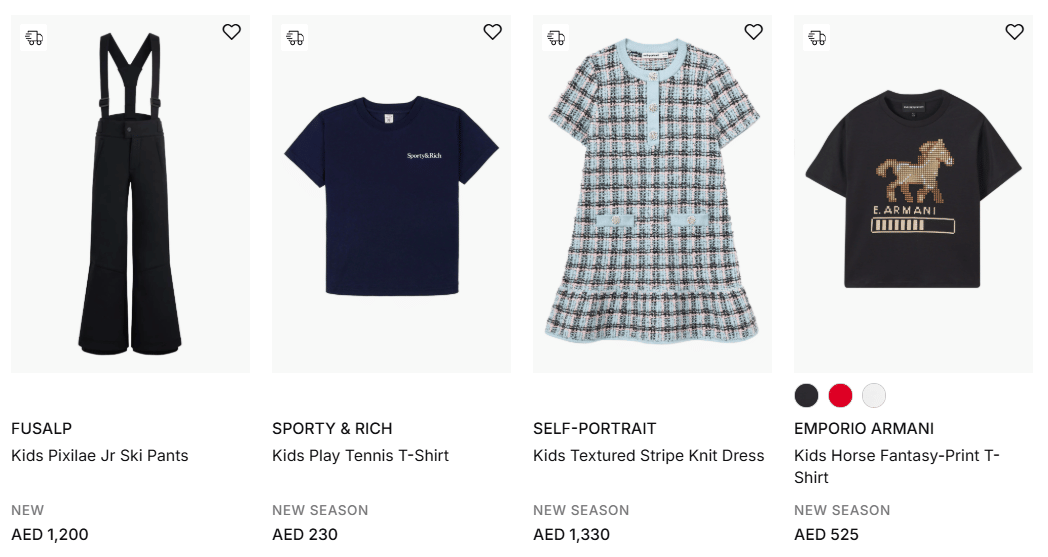Click Kids Play Tennis T-Shirt title
1048x557 pixels.
click(x=360, y=456)
